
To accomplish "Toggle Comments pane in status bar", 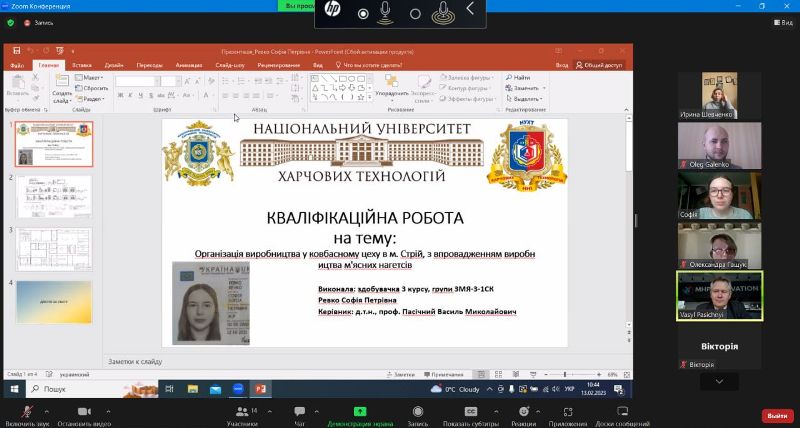I will [x=443, y=375].
